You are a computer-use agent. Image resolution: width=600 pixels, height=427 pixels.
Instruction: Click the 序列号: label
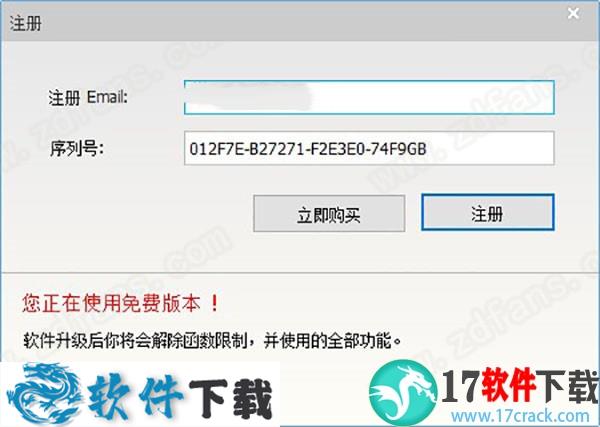click(x=77, y=148)
